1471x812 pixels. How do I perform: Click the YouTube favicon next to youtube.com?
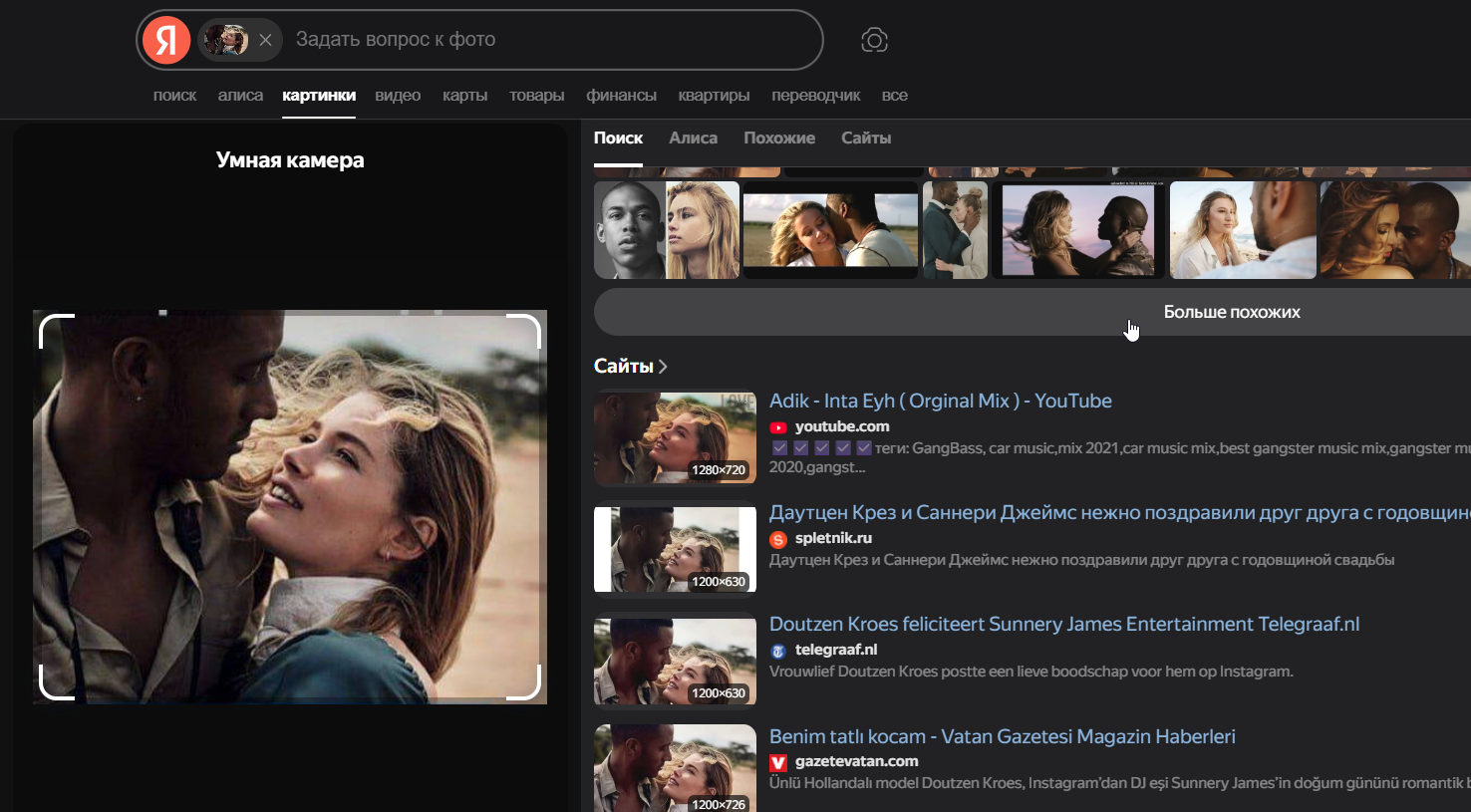pos(778,427)
